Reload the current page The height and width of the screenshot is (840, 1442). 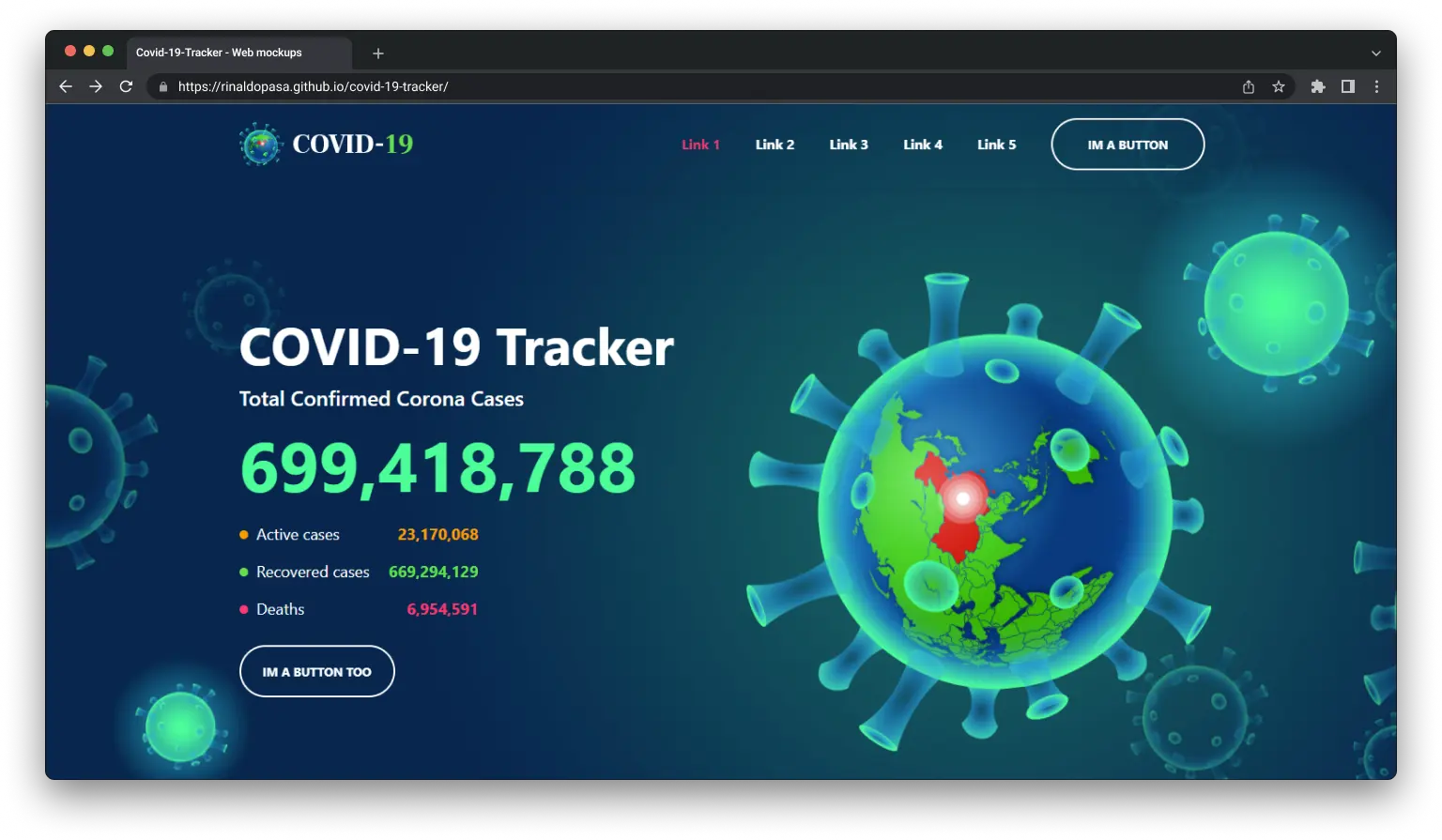126,85
